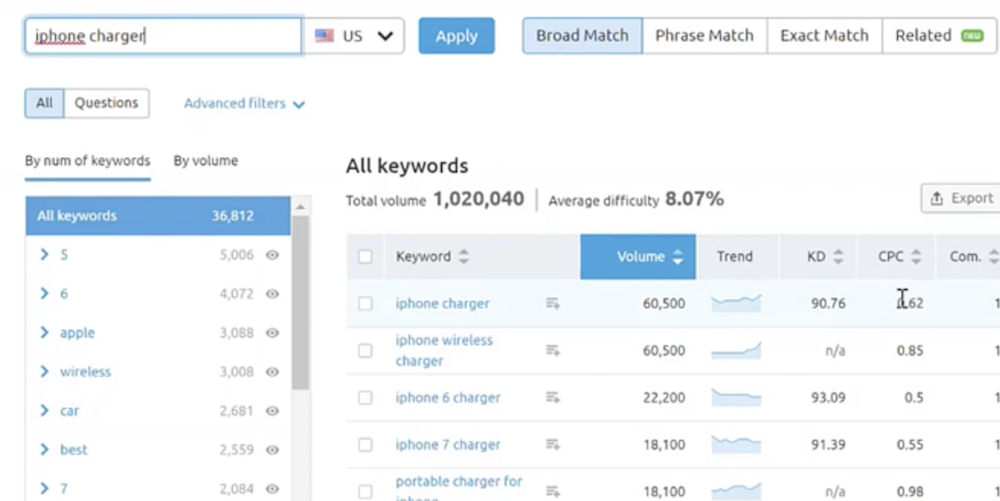Select the Phrase Match tab

pos(705,36)
